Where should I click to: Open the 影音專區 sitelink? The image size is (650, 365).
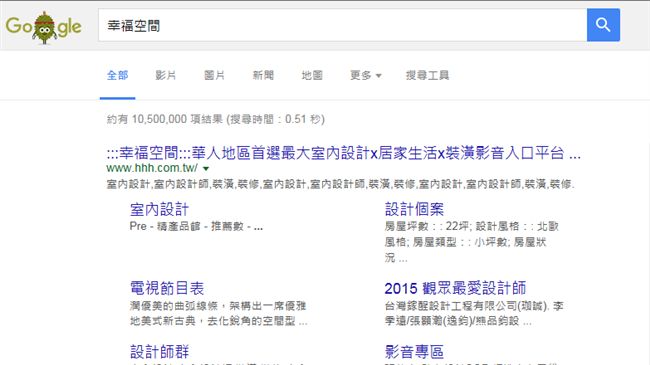[x=414, y=352]
